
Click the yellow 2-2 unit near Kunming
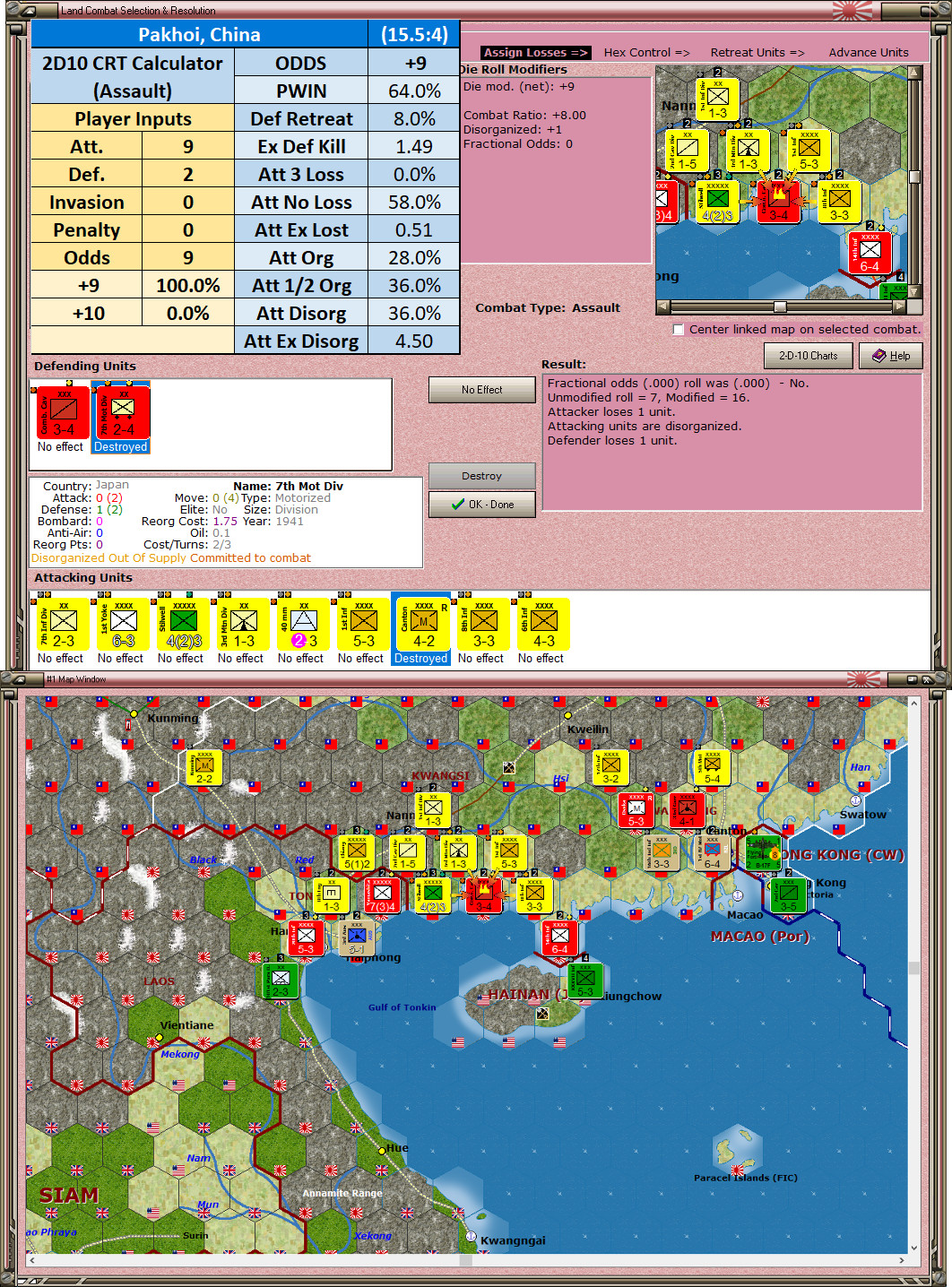204,767
